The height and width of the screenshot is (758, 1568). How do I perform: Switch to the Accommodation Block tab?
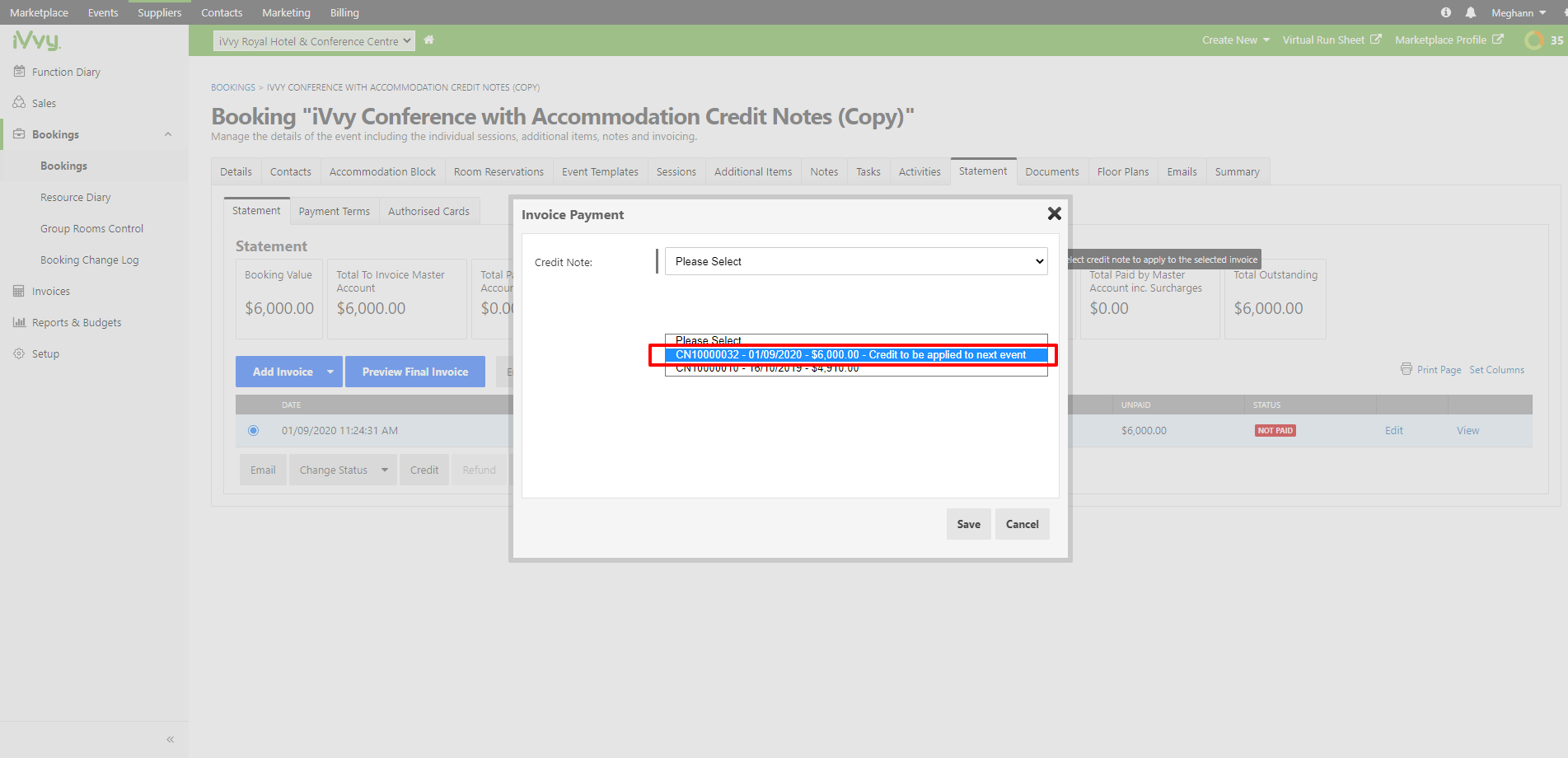382,171
